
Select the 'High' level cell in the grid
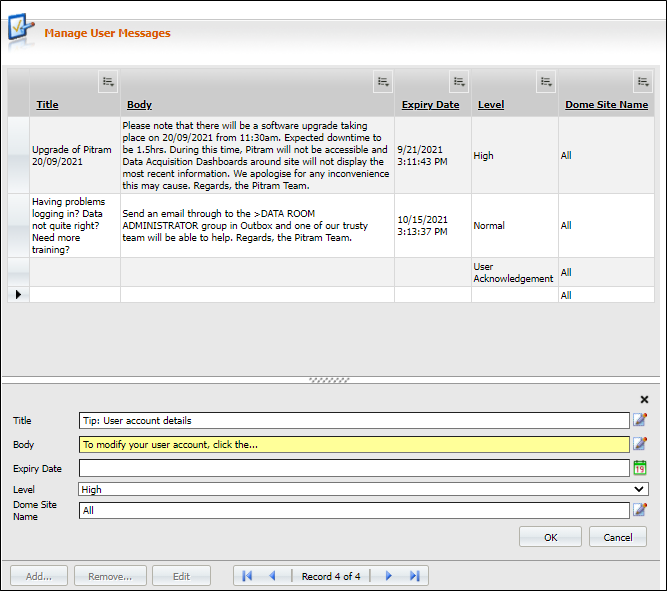click(x=515, y=155)
